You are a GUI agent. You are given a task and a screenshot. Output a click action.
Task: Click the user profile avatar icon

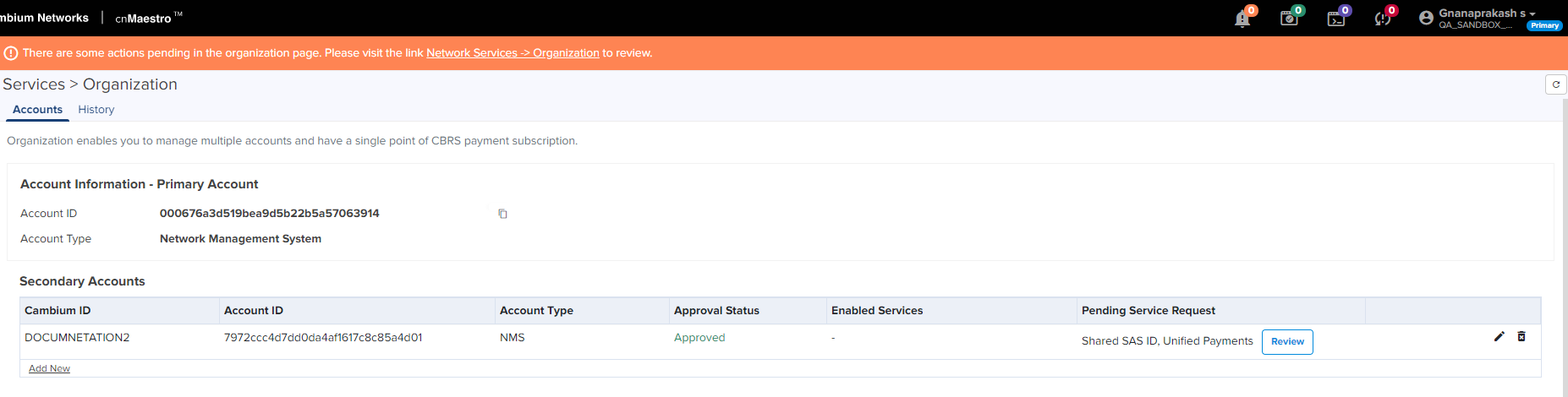(1426, 18)
